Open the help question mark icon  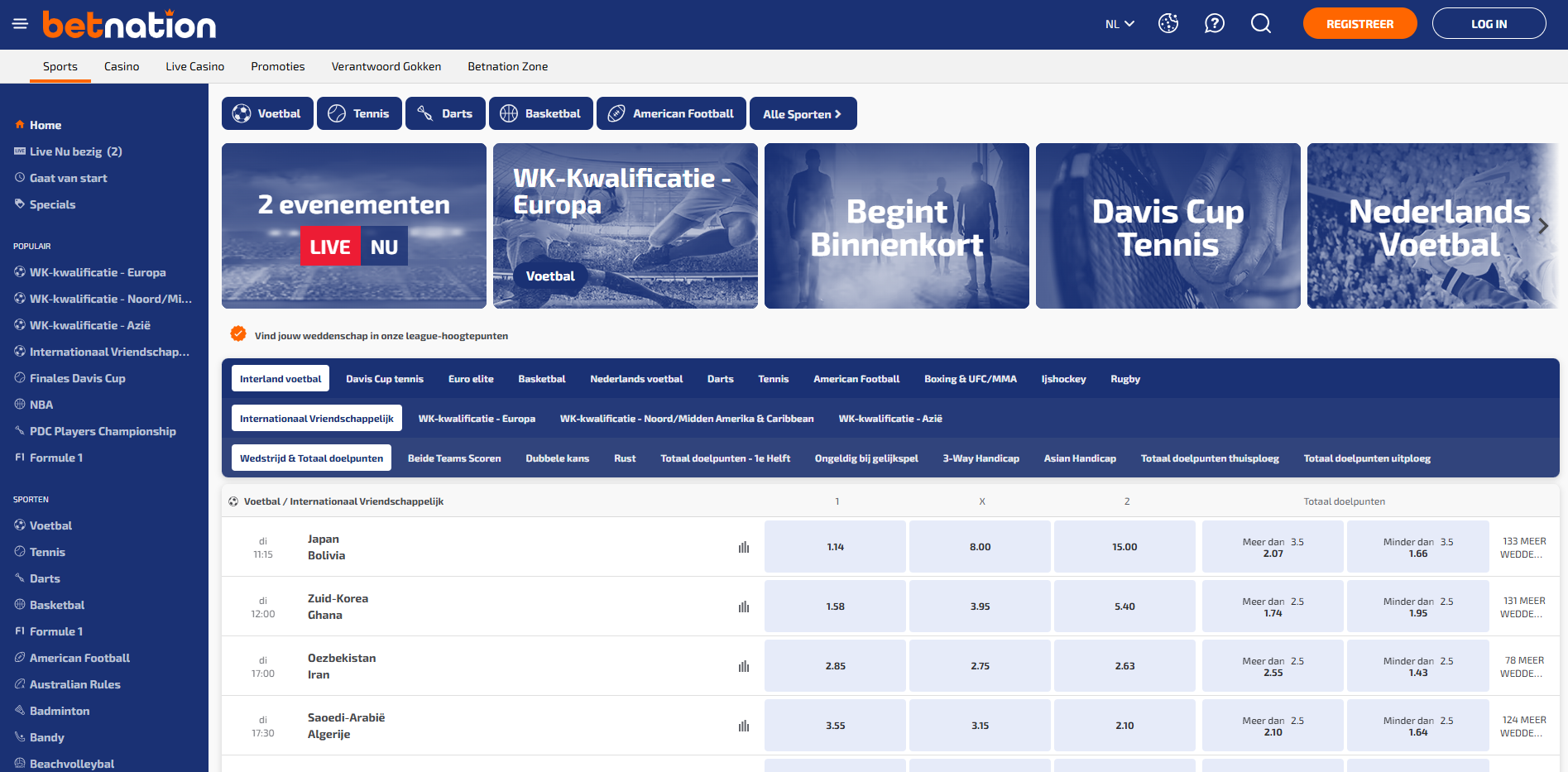point(1215,23)
